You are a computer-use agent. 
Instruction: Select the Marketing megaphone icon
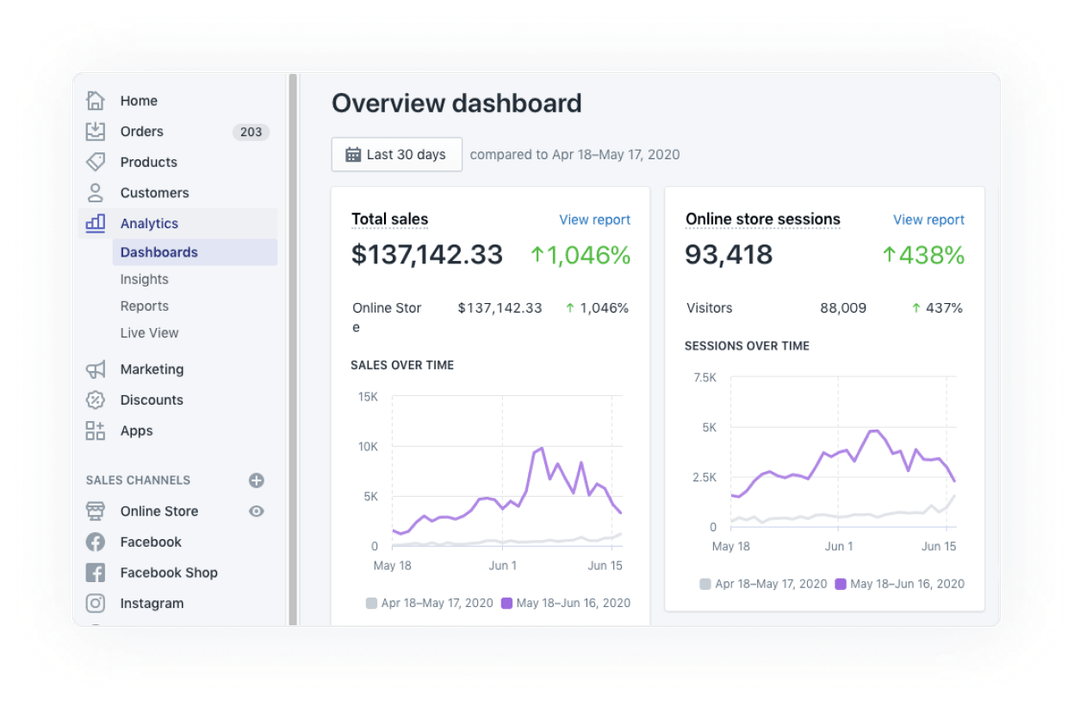tap(97, 369)
